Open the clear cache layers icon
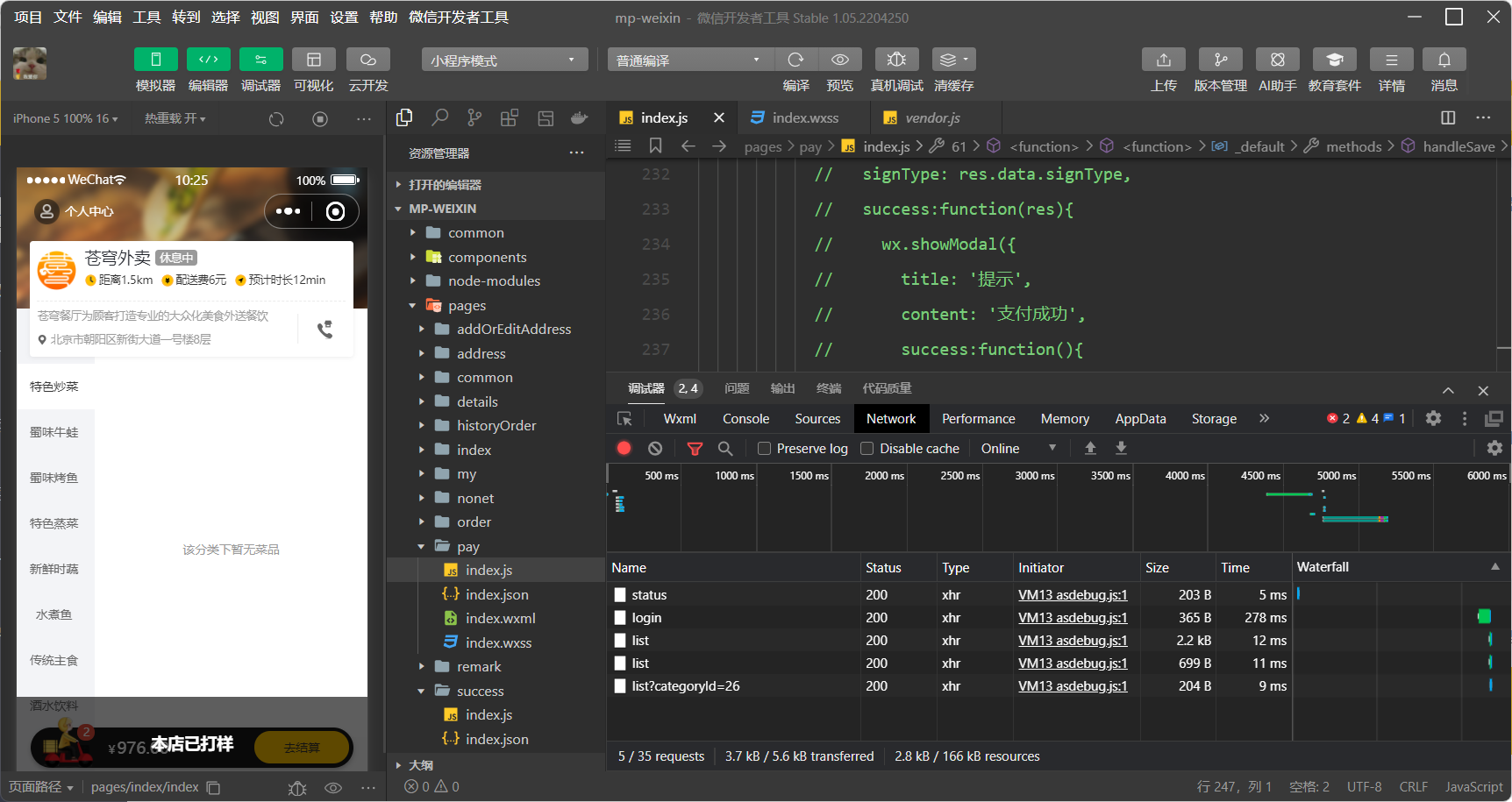1512x802 pixels. click(x=953, y=60)
